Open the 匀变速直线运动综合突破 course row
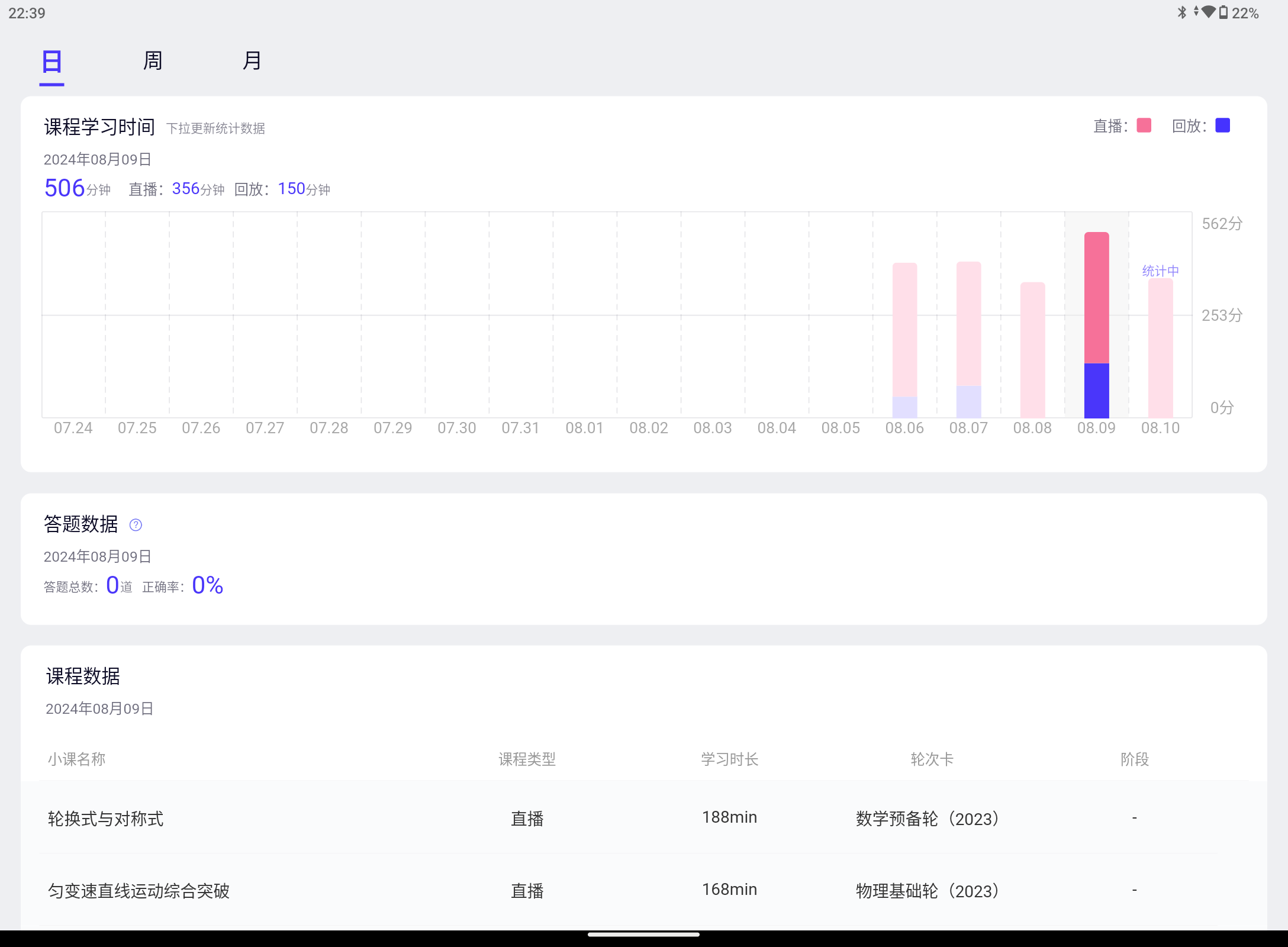1288x947 pixels. (139, 891)
